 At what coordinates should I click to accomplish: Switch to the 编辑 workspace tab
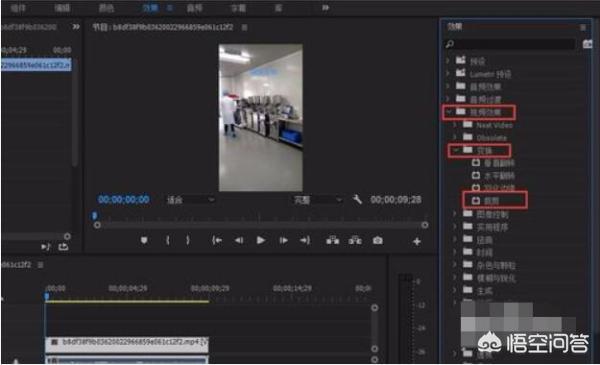[x=62, y=8]
